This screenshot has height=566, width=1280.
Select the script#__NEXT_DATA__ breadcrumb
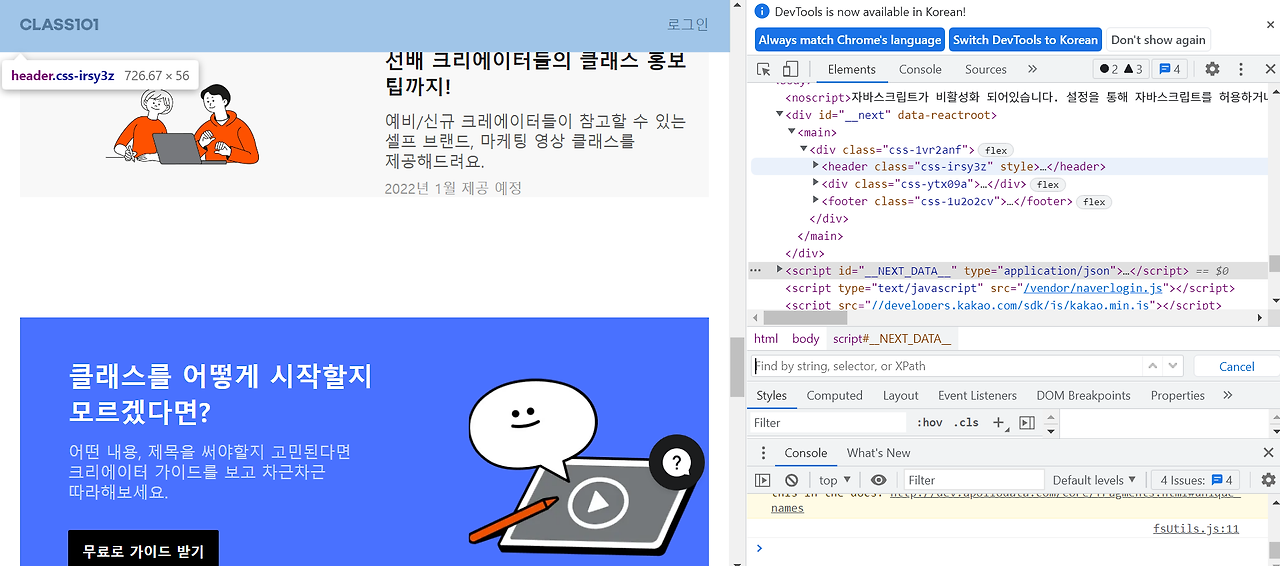click(892, 339)
